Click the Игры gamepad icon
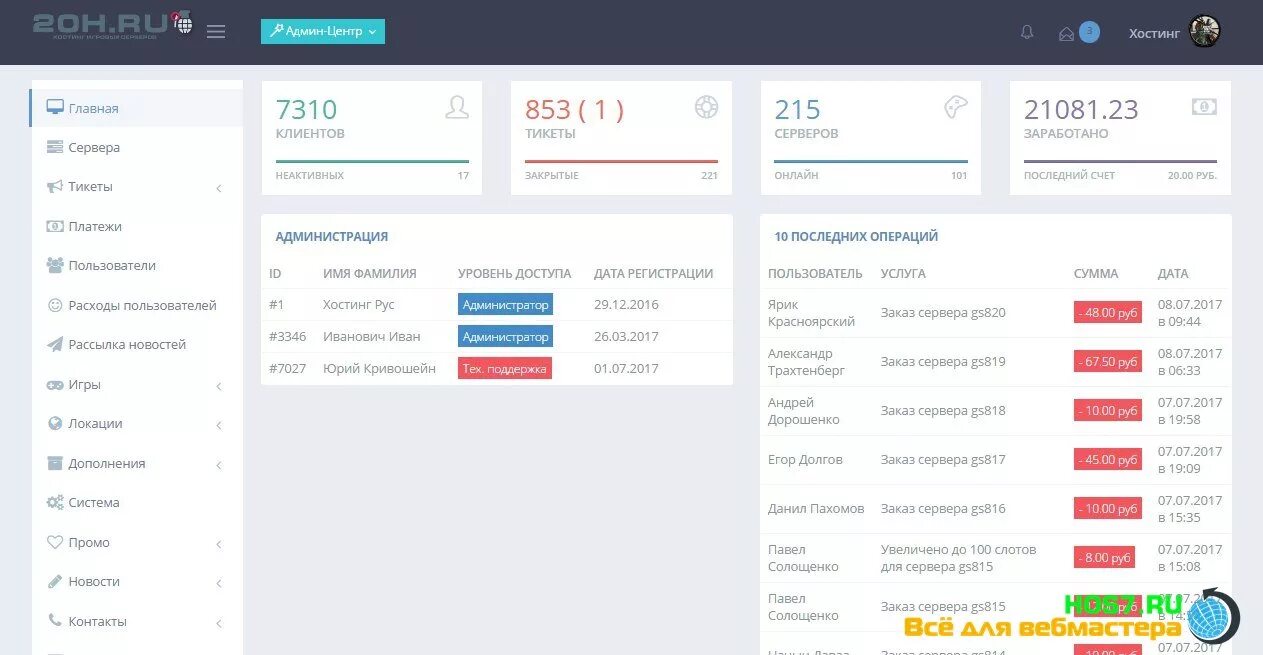Screen dimensions: 1263x655 coord(55,384)
